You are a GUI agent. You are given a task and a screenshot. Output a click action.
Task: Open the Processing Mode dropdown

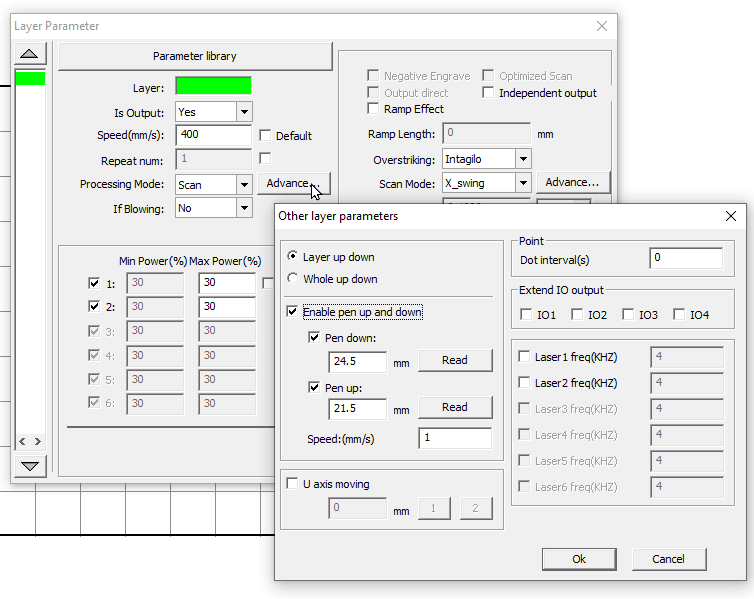tap(244, 185)
